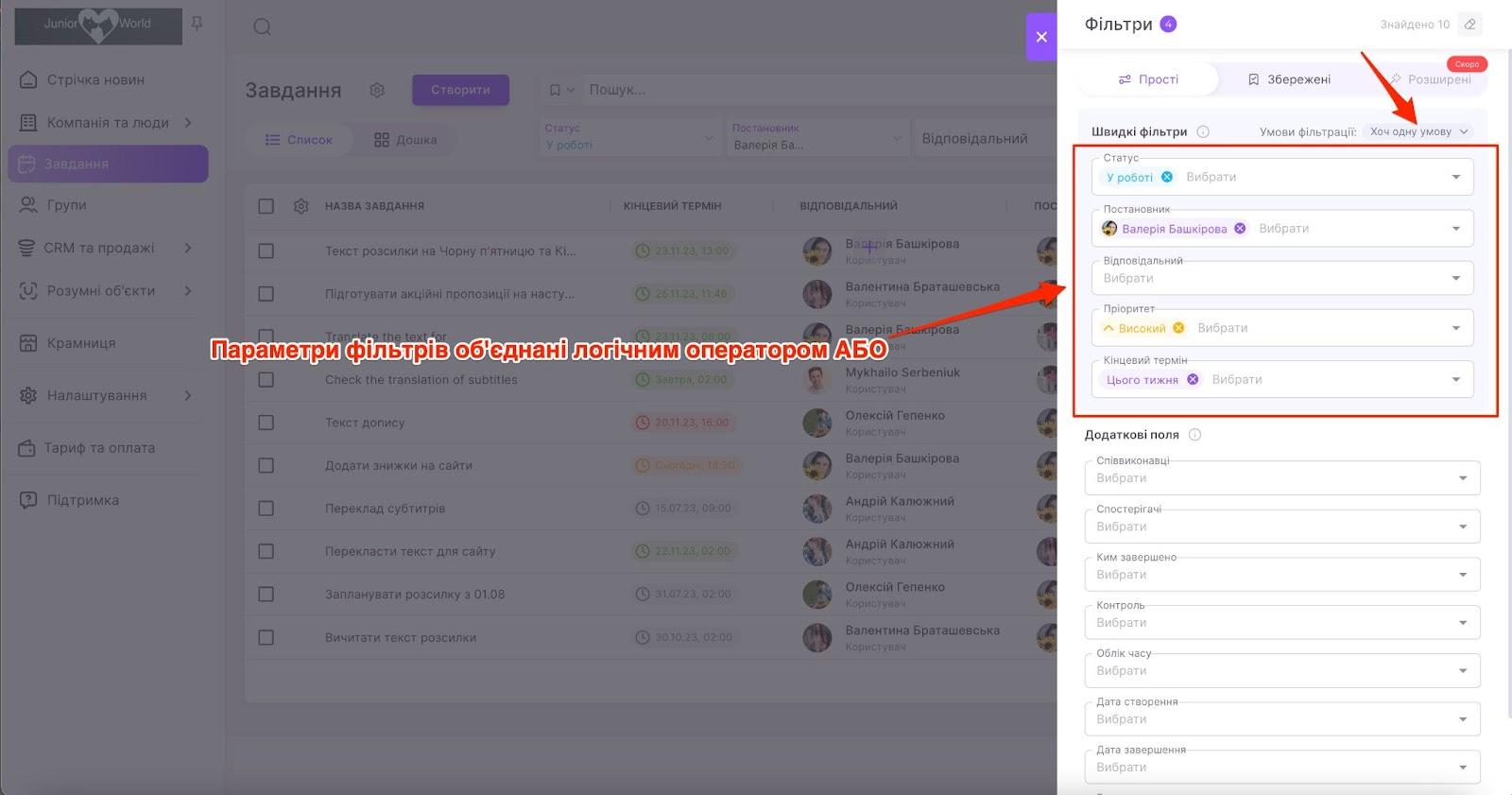Toggle the select-all tasks checkbox in header
Viewport: 1512px width, 795px height.
(x=266, y=206)
